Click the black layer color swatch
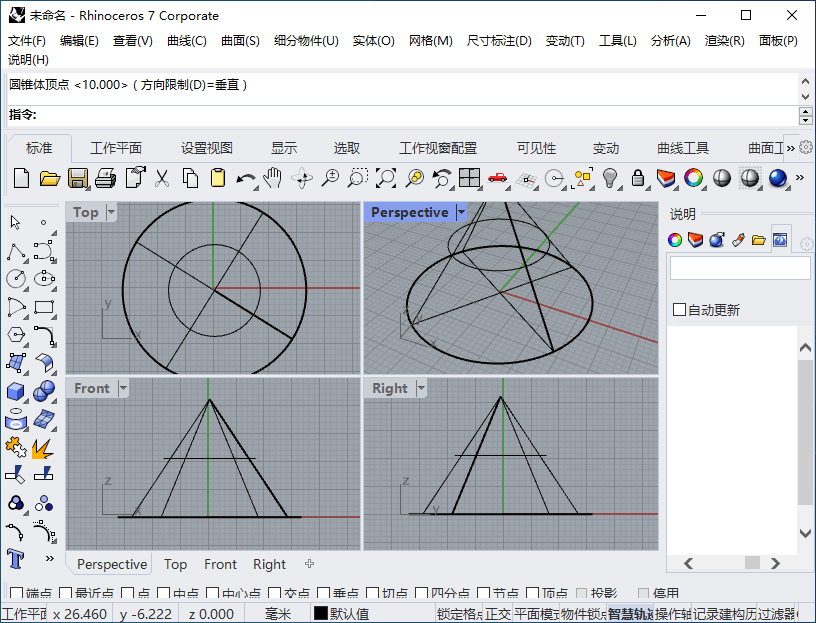This screenshot has height=623, width=816. [x=321, y=613]
